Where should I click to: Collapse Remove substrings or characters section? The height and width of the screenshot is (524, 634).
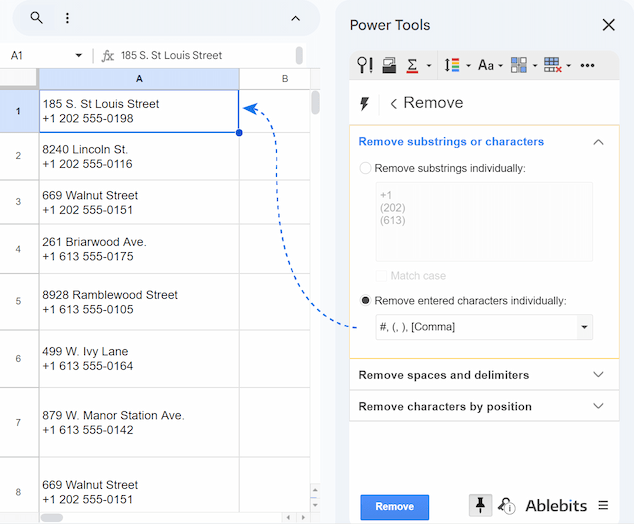pyautogui.click(x=598, y=142)
